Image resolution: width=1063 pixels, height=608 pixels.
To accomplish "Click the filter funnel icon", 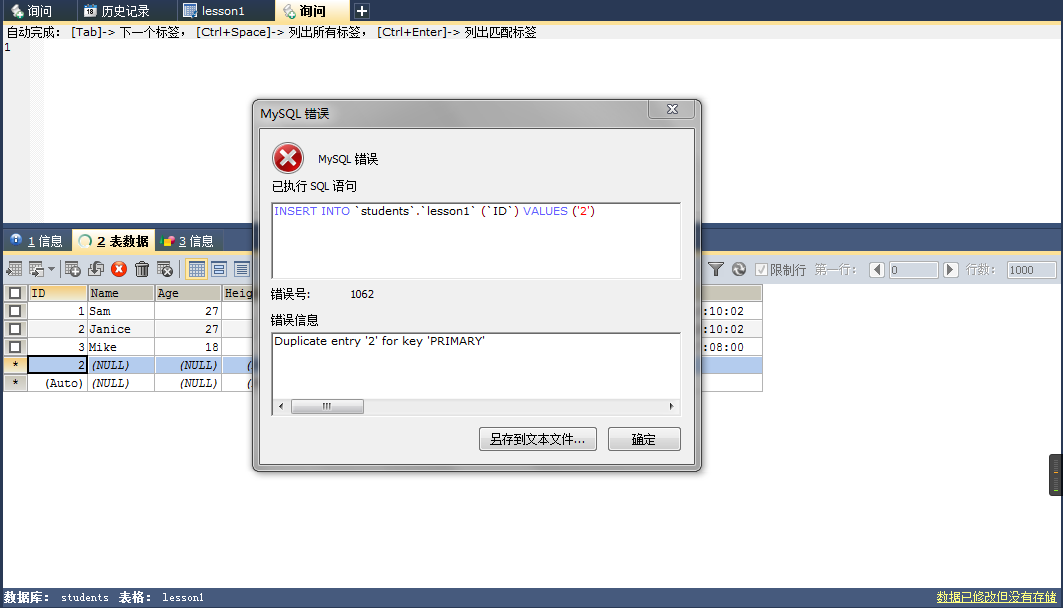I will [x=716, y=269].
